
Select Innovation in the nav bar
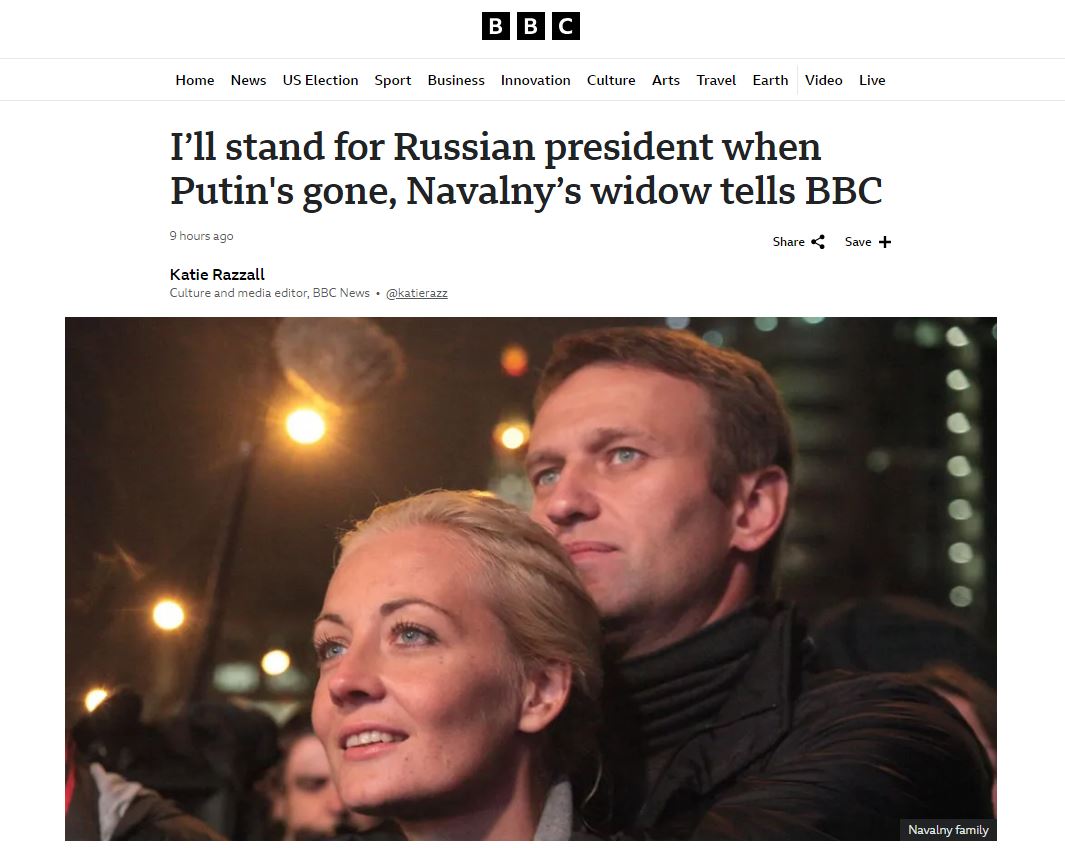point(536,80)
